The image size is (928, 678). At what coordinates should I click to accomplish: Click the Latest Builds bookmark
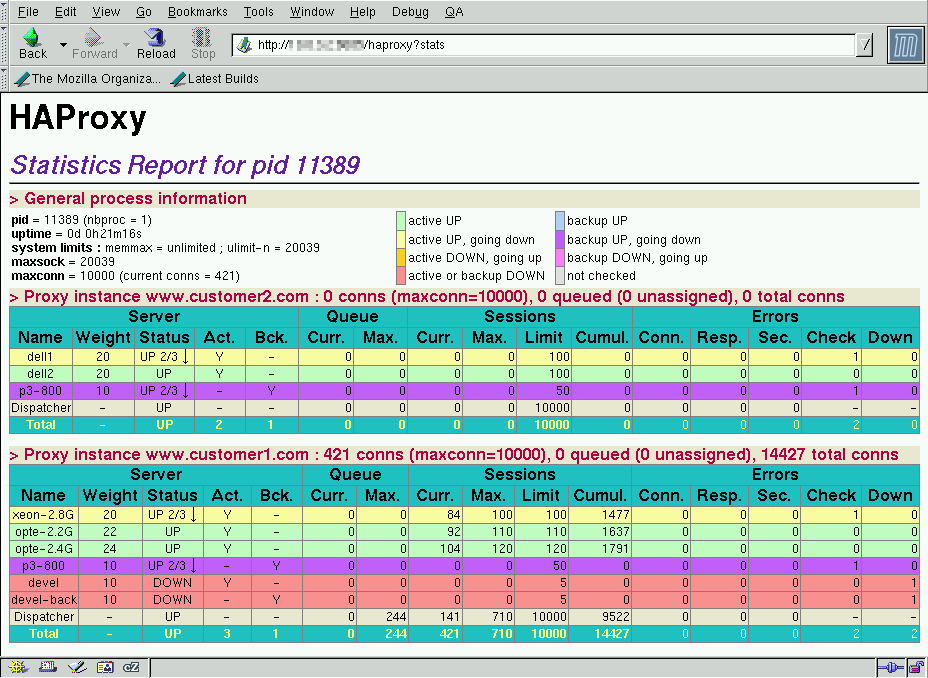tap(215, 79)
